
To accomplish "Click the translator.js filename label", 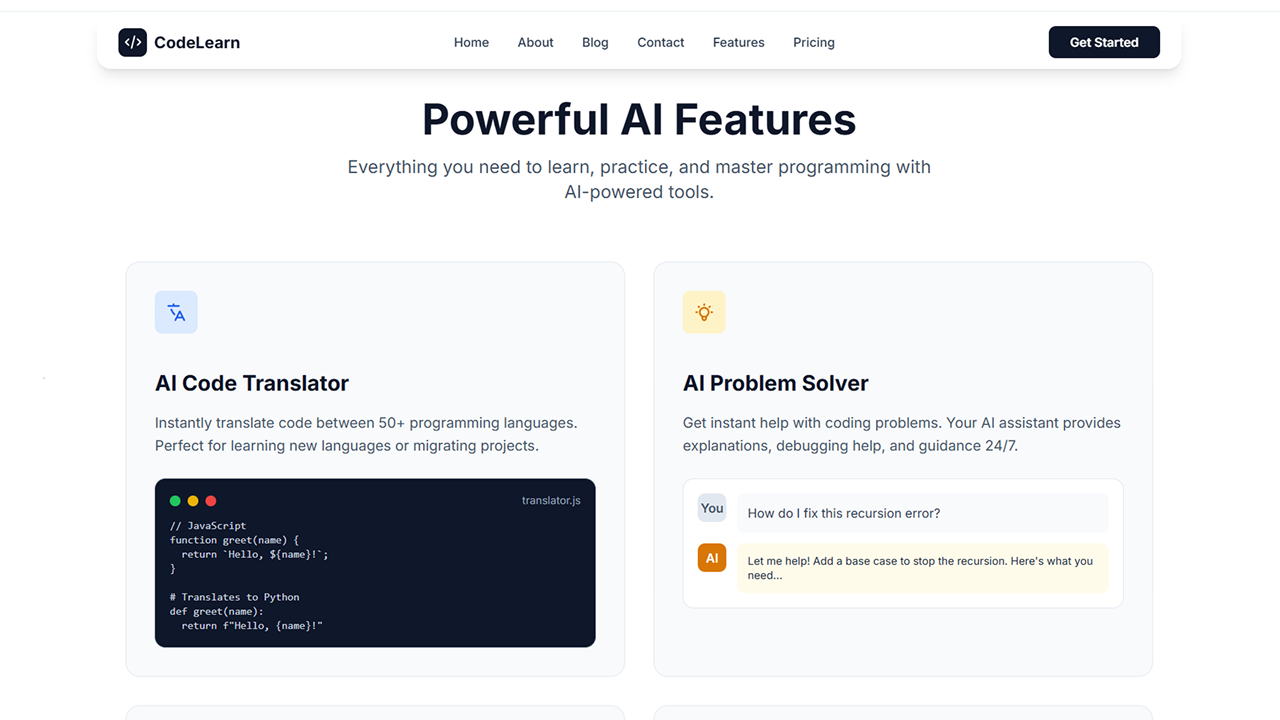I will pos(551,500).
